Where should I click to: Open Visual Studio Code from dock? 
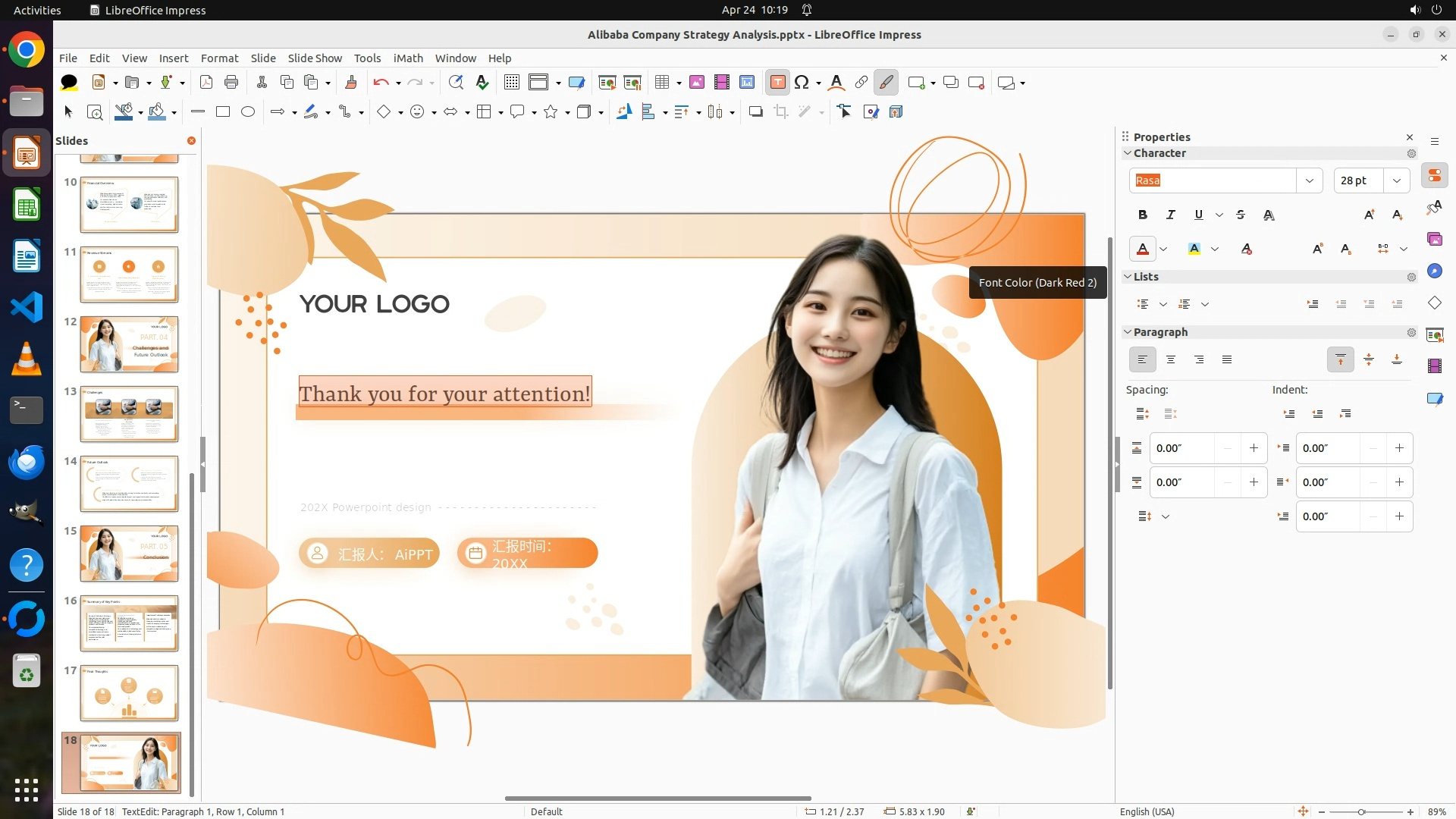pyautogui.click(x=27, y=307)
